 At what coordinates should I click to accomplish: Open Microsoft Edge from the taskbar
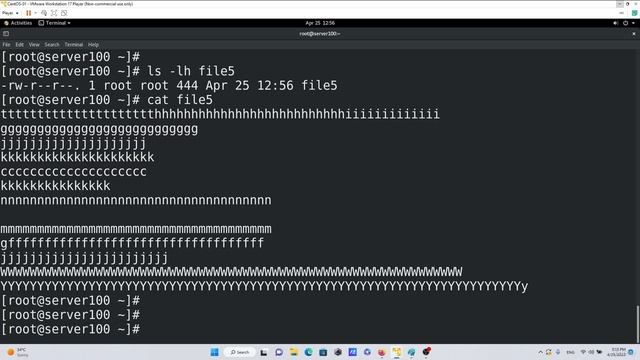click(x=308, y=352)
